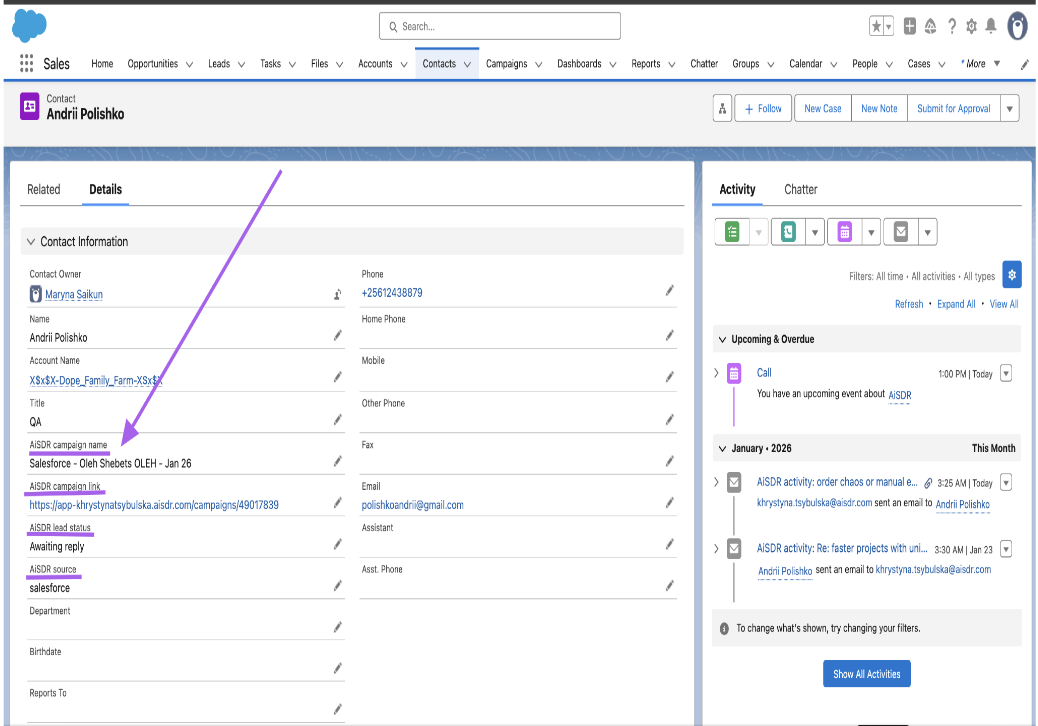Click into the global Search field
The width and height of the screenshot is (1038, 726).
pos(500,26)
